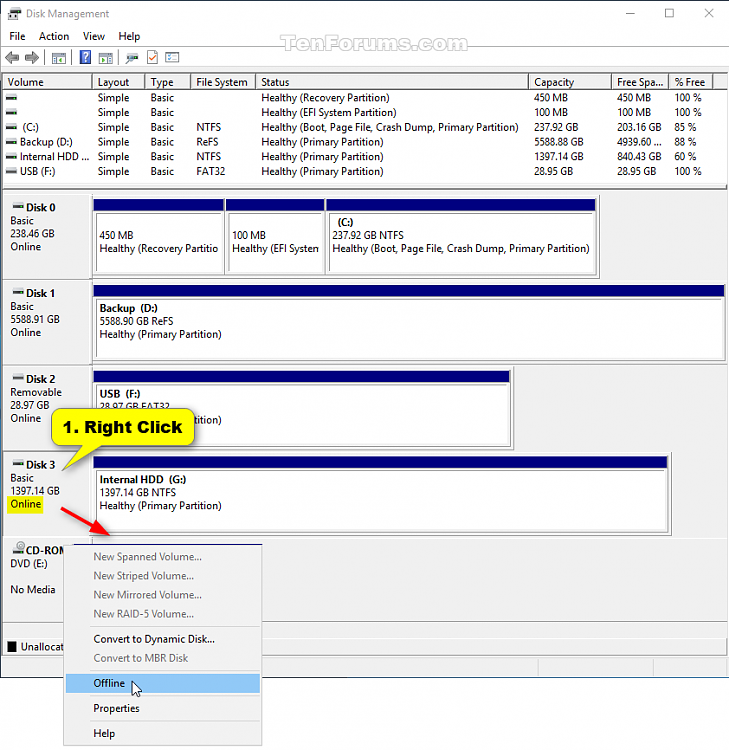Viewport: 729px width, 750px height.
Task: Open the File menu
Action: (x=17, y=36)
